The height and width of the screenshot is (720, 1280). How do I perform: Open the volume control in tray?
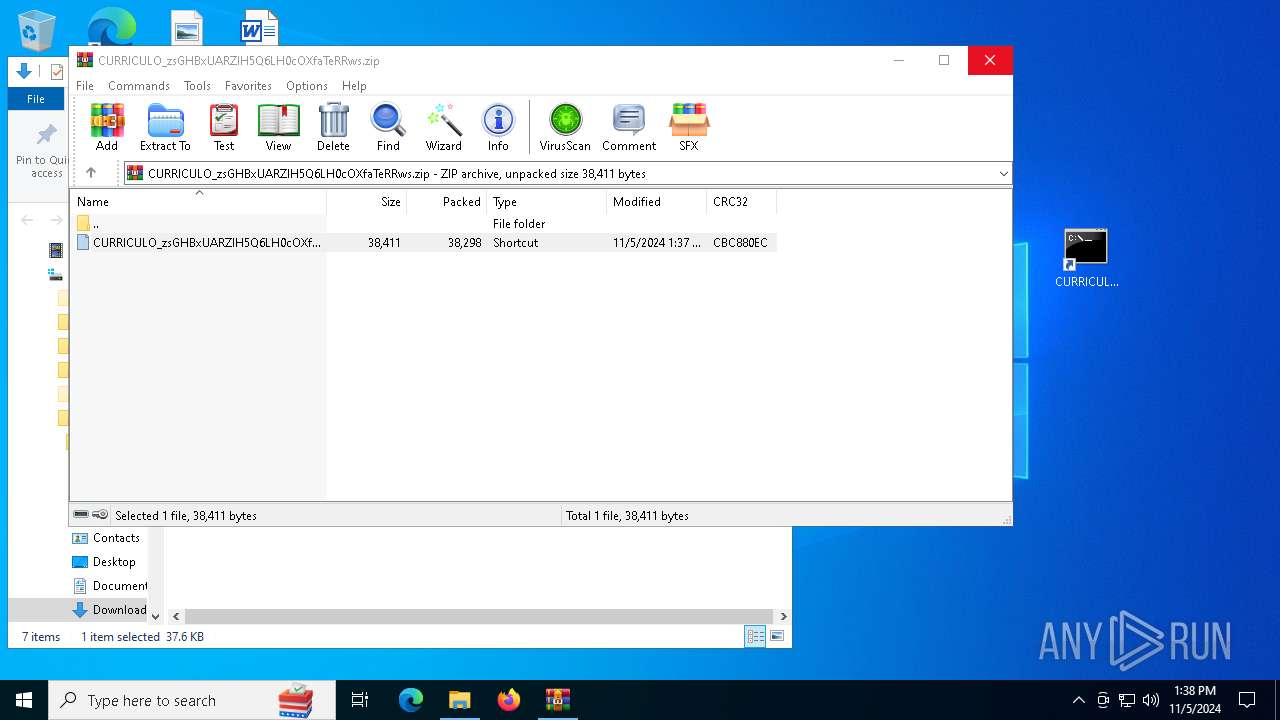click(1151, 700)
